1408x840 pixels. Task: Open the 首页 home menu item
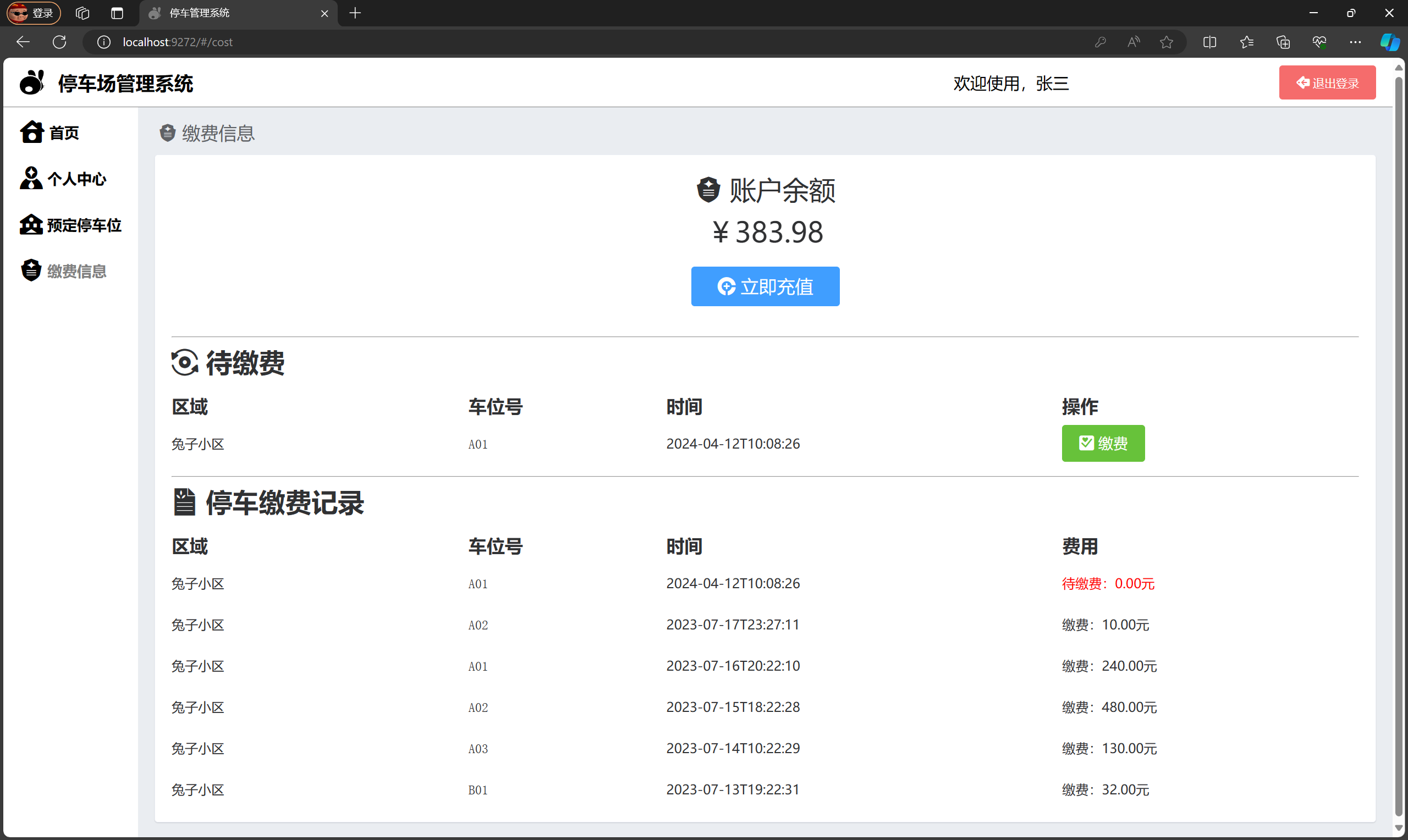50,132
